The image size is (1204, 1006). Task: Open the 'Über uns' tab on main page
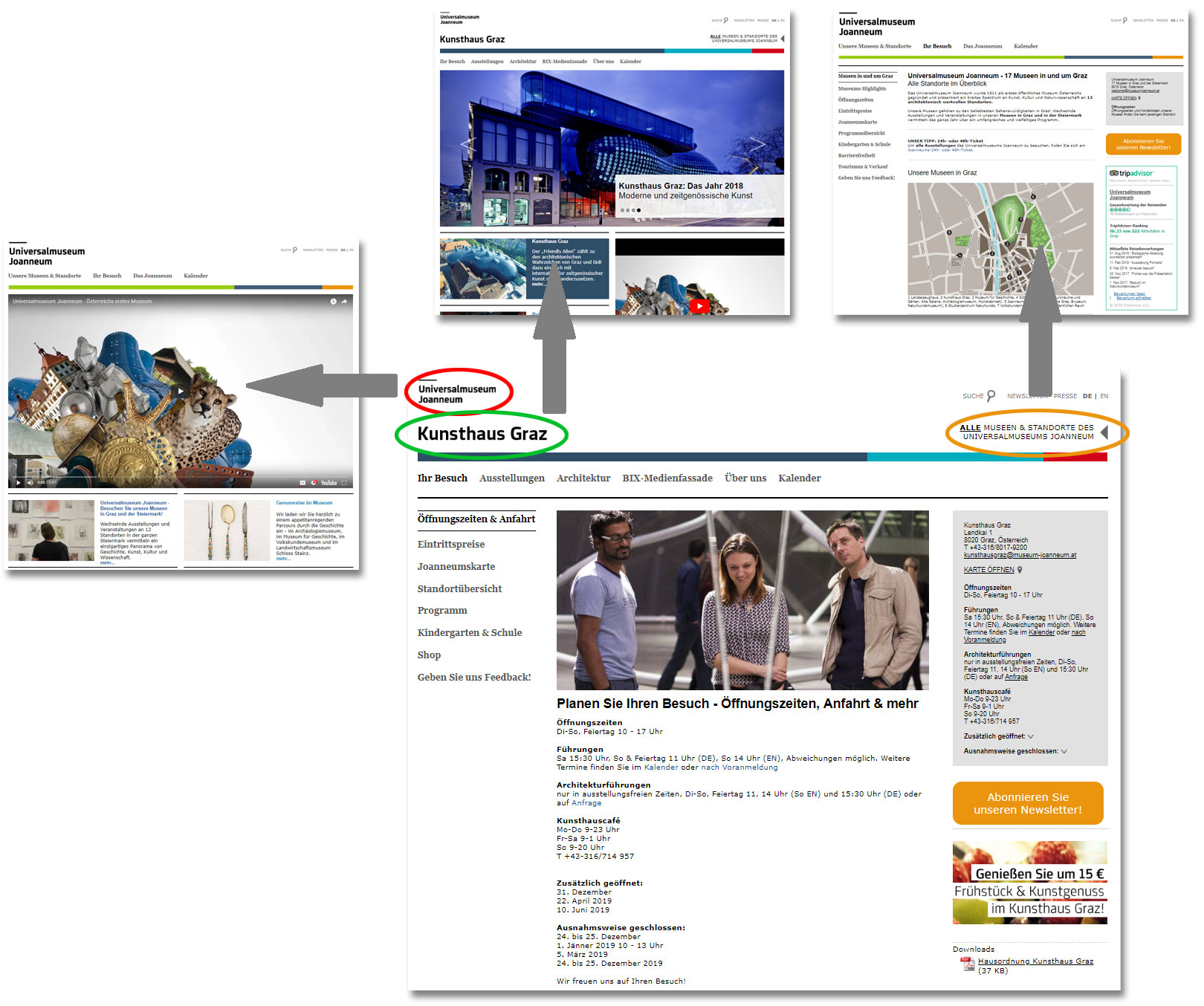tap(745, 478)
